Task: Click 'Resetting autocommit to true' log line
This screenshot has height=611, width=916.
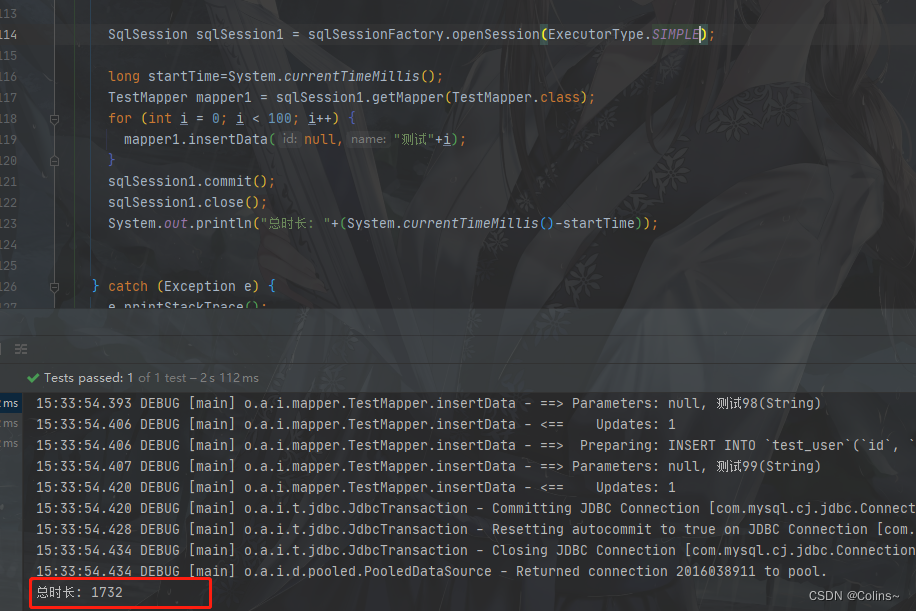Action: pyautogui.click(x=476, y=530)
